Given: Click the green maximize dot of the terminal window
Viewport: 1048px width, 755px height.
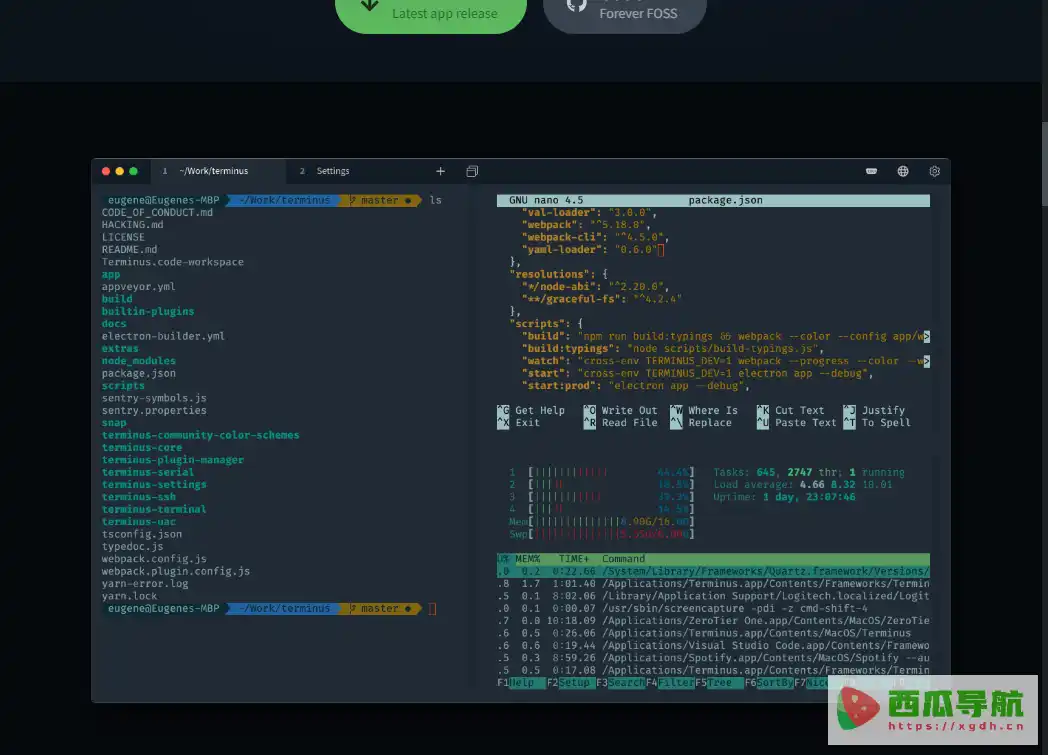Looking at the screenshot, I should click(x=134, y=171).
